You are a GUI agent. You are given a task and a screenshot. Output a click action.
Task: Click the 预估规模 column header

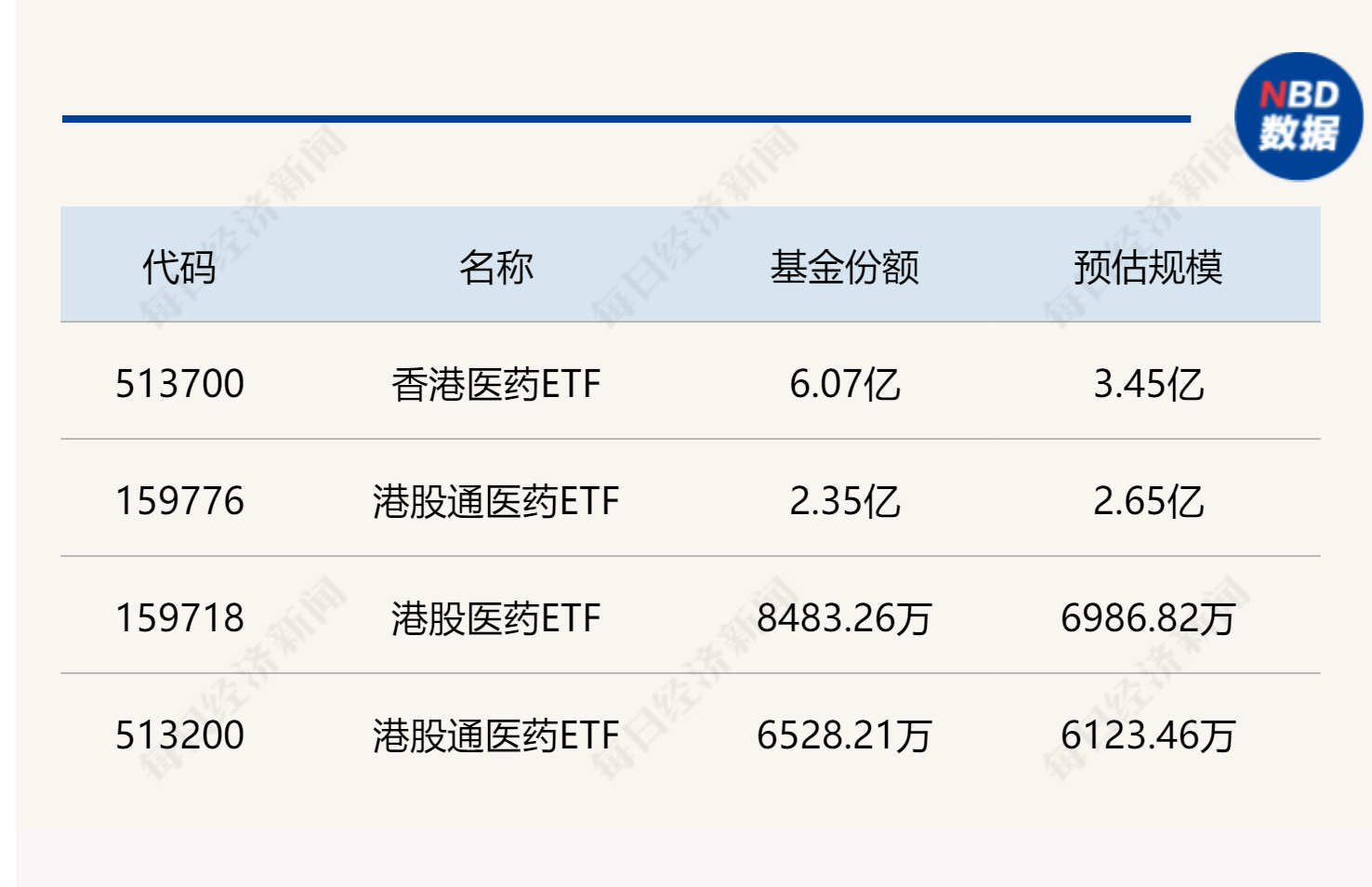coord(1148,267)
